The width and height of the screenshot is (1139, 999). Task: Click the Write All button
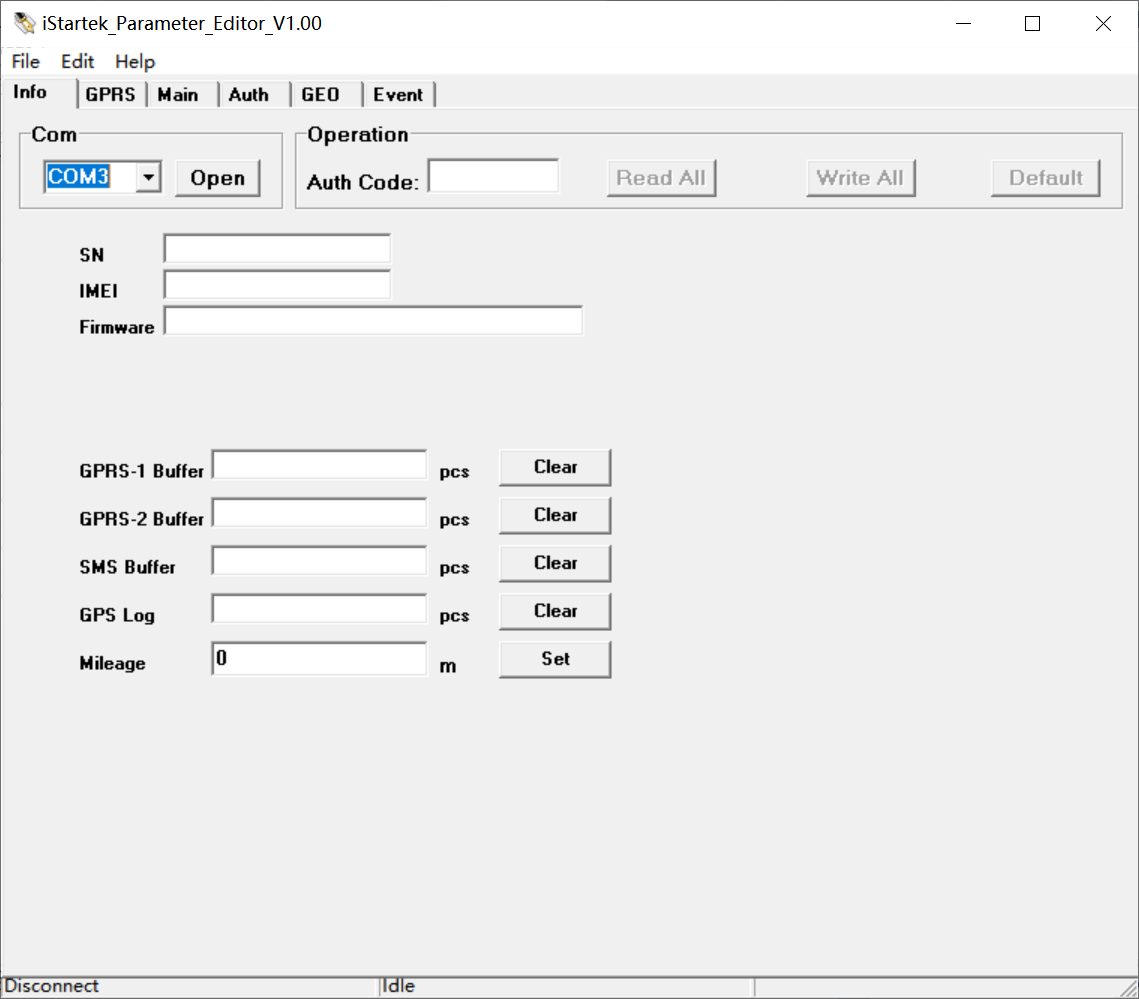[861, 177]
